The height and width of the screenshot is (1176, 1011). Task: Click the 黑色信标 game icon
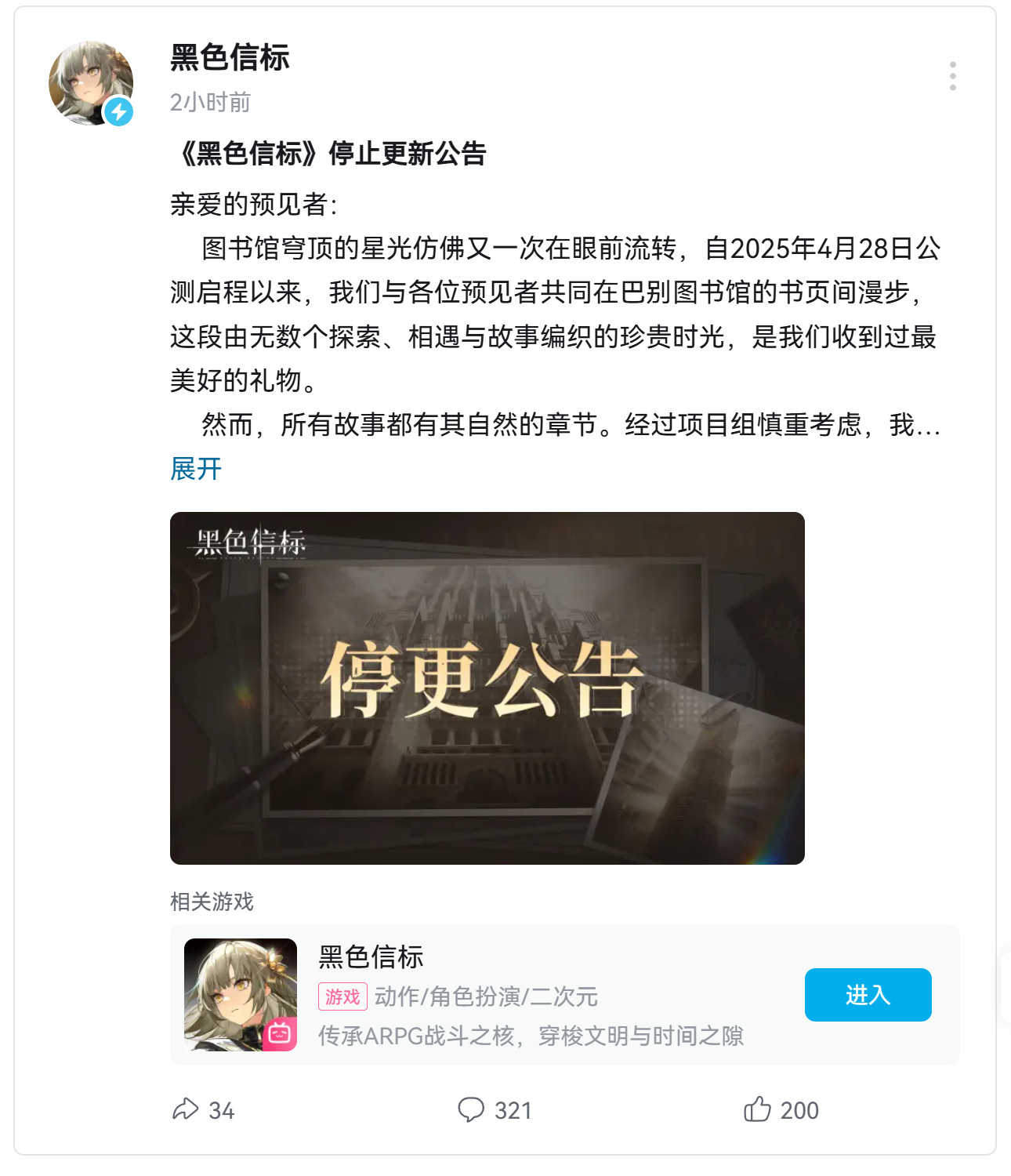click(241, 994)
